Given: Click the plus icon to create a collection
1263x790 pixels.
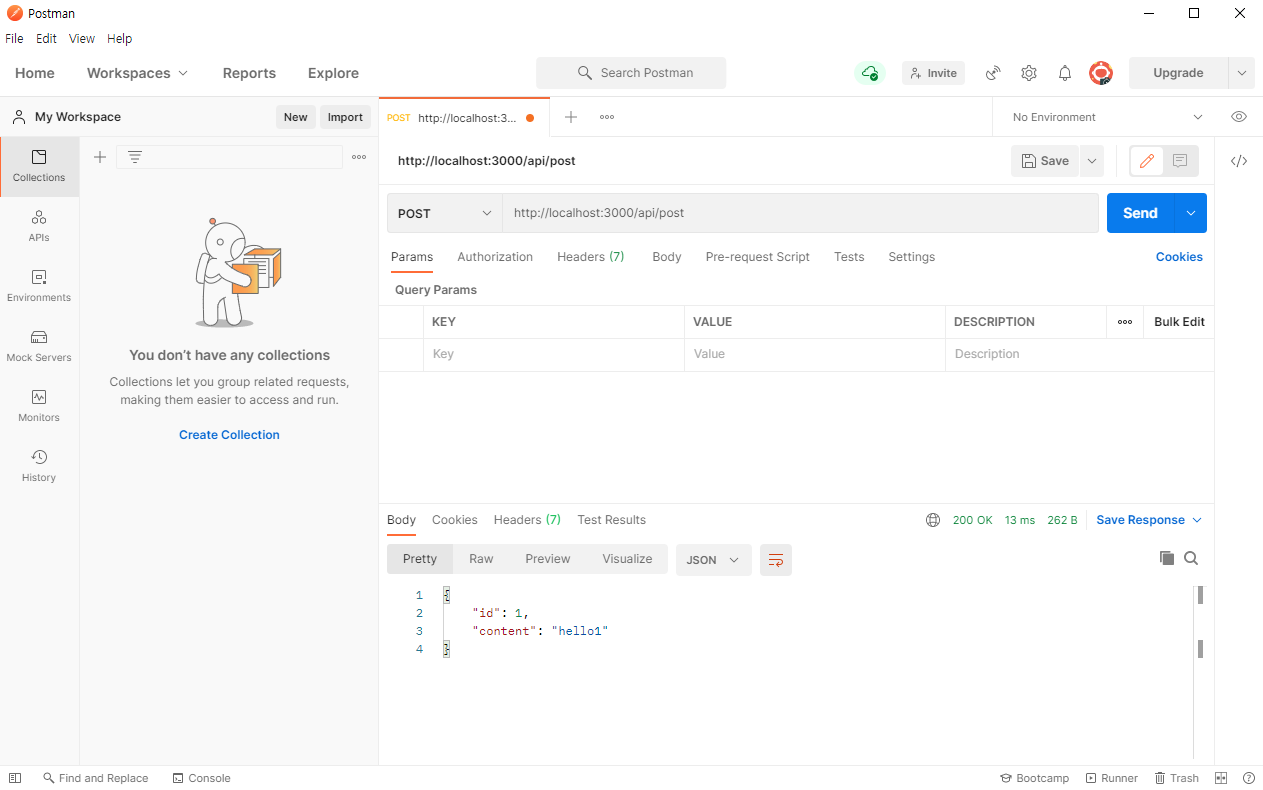Looking at the screenshot, I should coord(100,157).
